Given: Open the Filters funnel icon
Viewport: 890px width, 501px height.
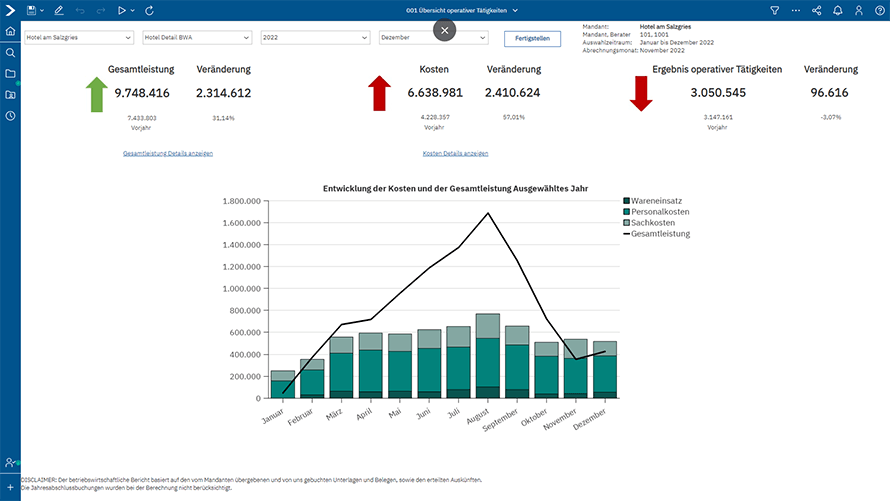Looking at the screenshot, I should (x=774, y=10).
